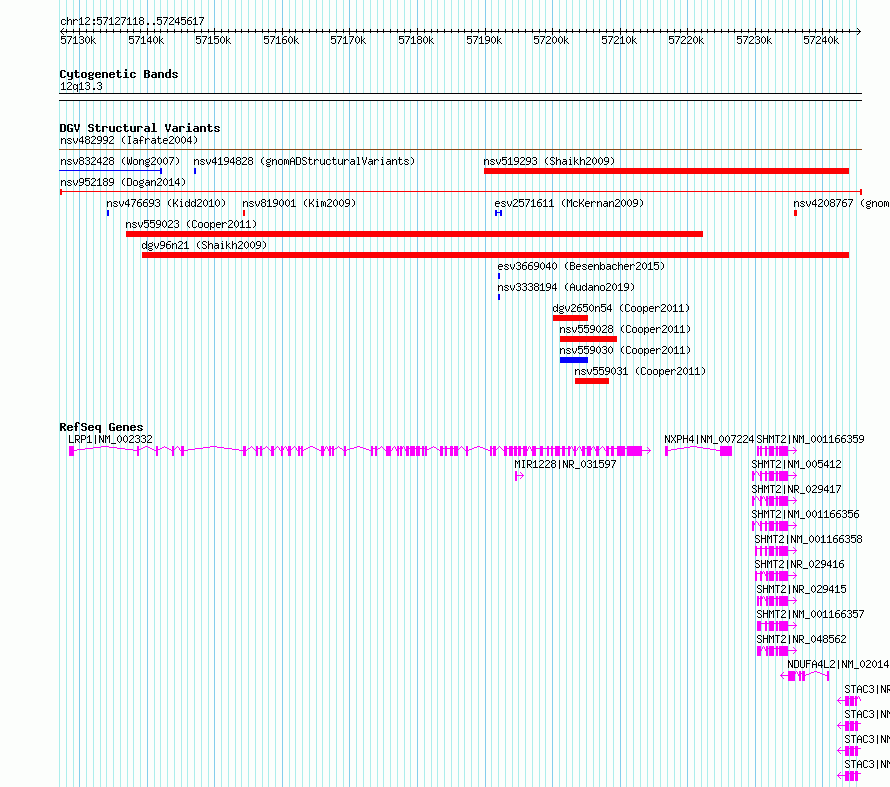This screenshot has width=890, height=787.
Task: Open SHMT2|NR_048562 transcript label
Action: coord(801,639)
